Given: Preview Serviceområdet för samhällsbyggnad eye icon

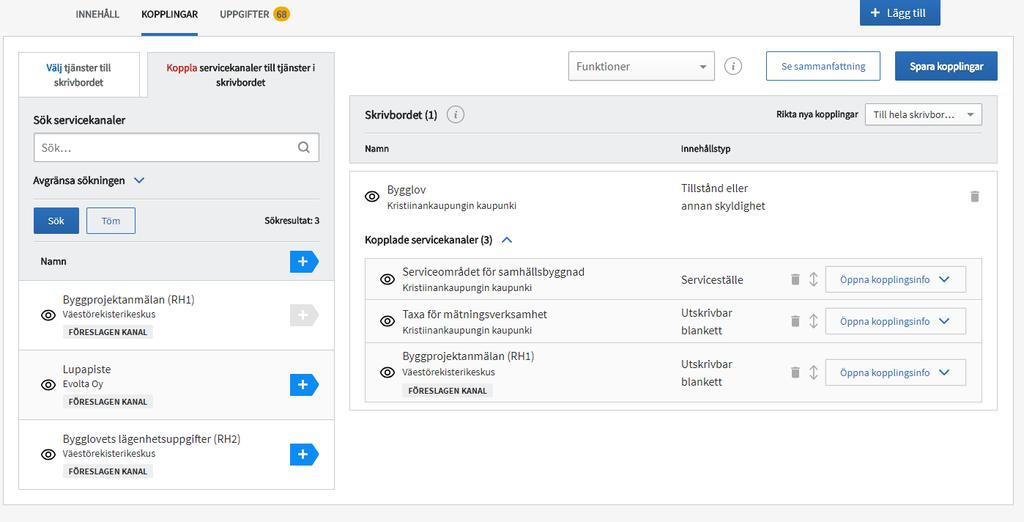Looking at the screenshot, I should [387, 280].
